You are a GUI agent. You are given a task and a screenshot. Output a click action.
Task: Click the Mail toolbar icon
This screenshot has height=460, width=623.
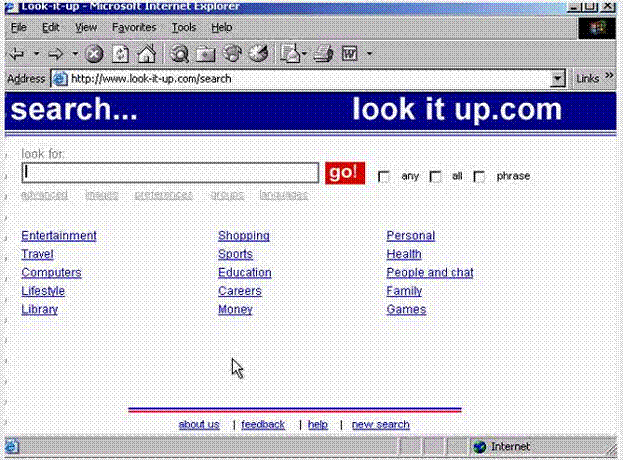(290, 54)
